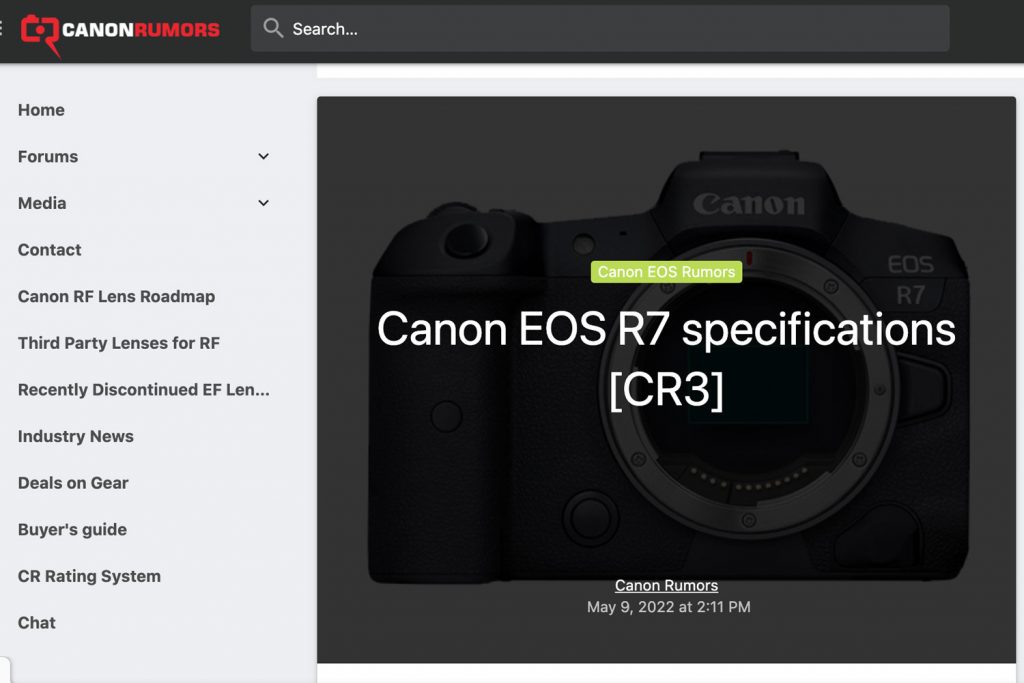Navigate to Industry News
1024x683 pixels.
[x=75, y=437]
